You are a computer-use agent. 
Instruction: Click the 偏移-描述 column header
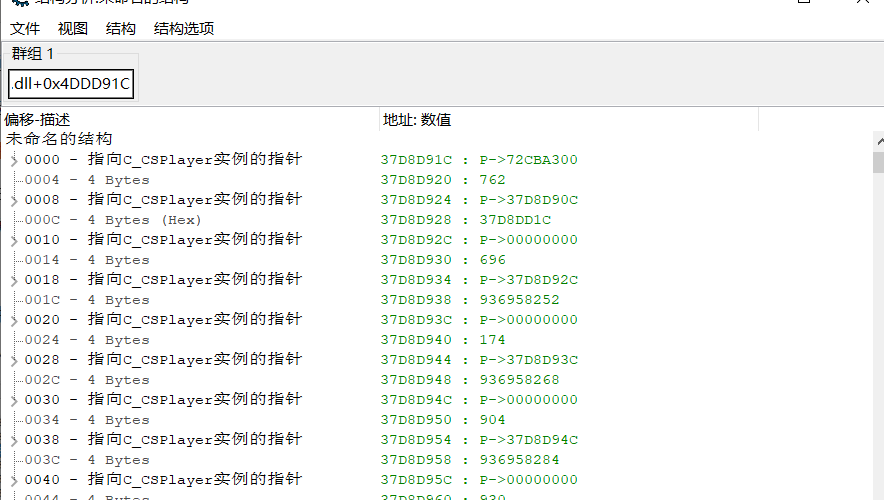[190, 120]
